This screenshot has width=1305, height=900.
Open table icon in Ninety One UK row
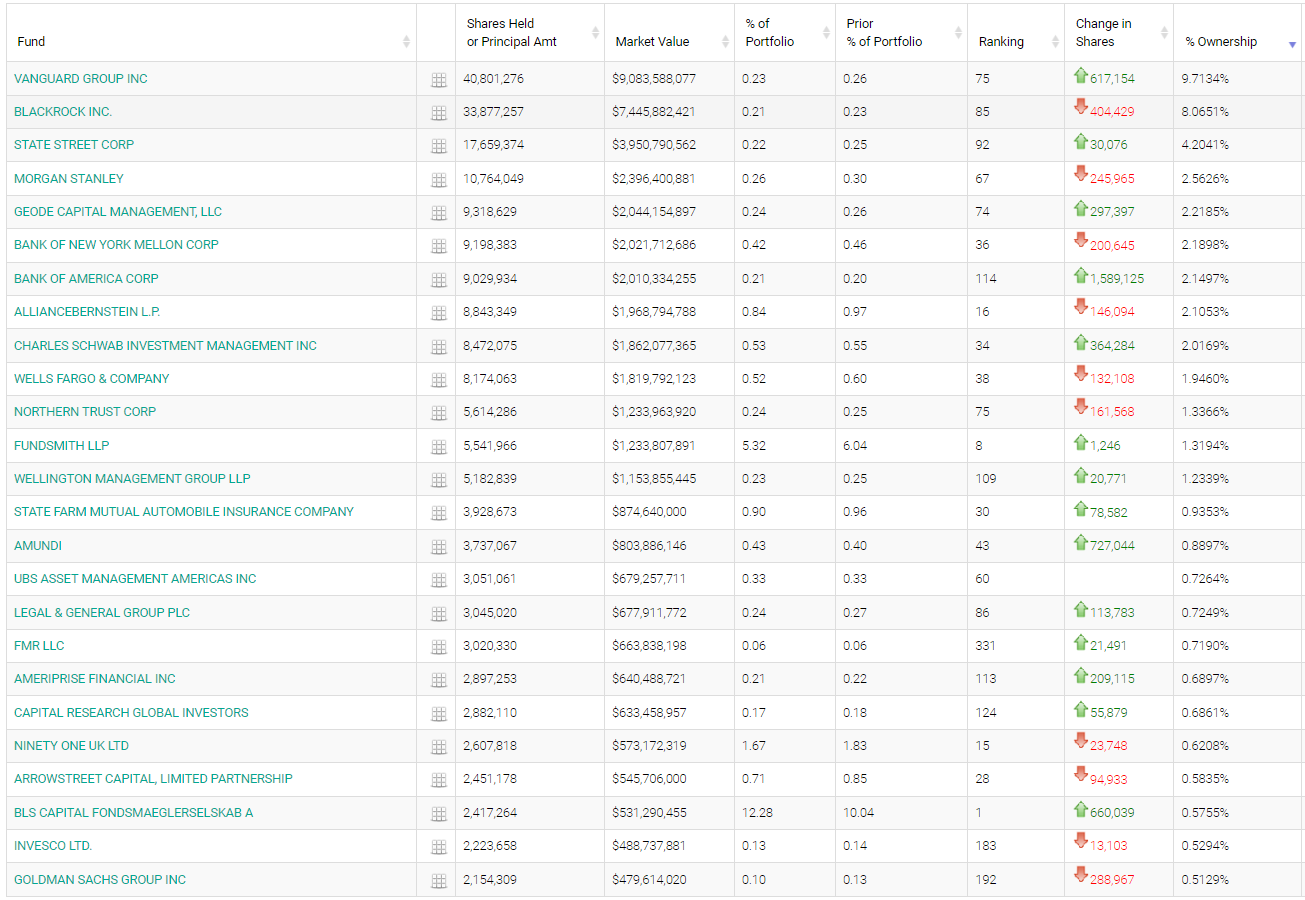pos(438,747)
